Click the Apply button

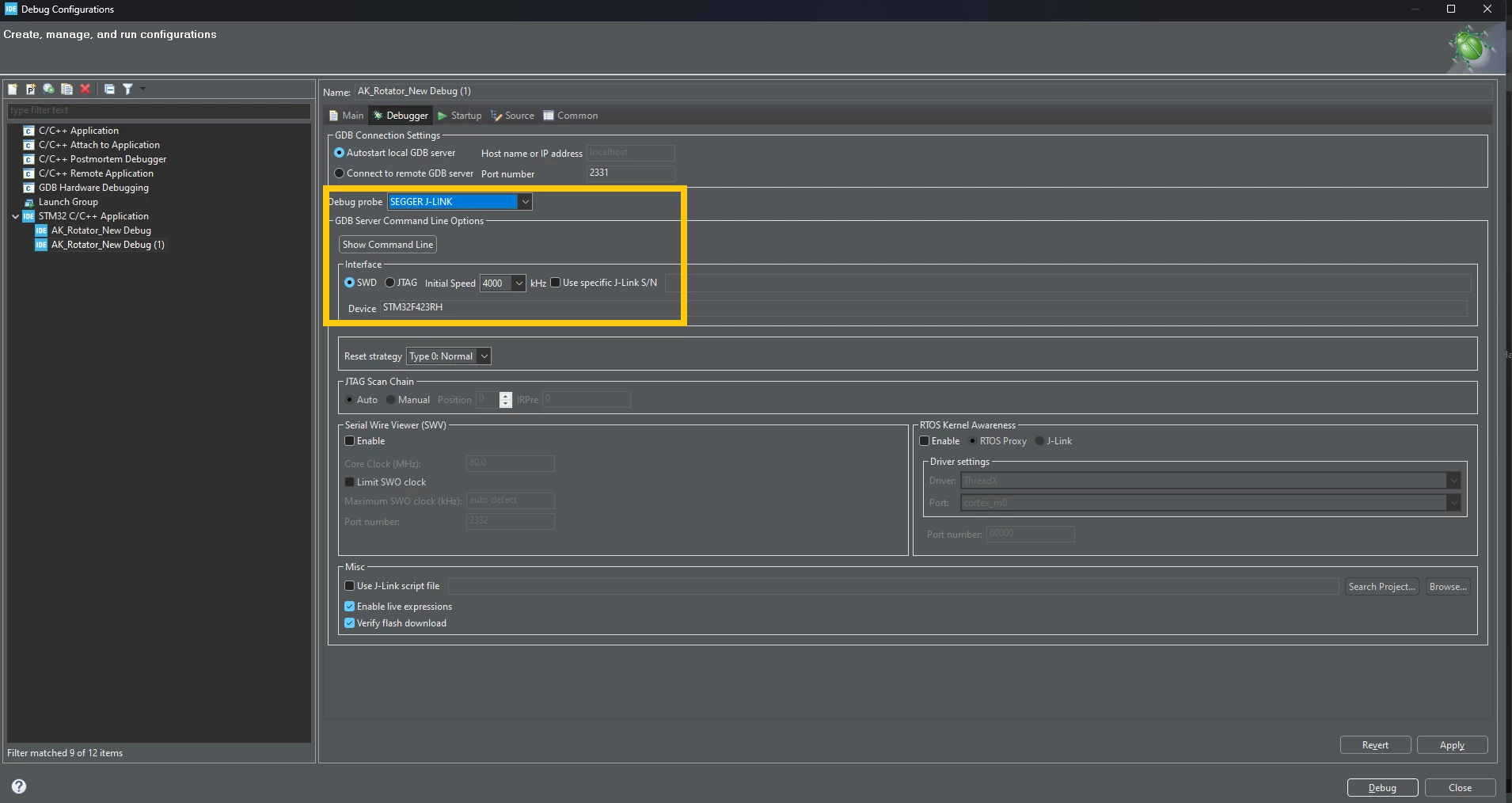point(1452,745)
